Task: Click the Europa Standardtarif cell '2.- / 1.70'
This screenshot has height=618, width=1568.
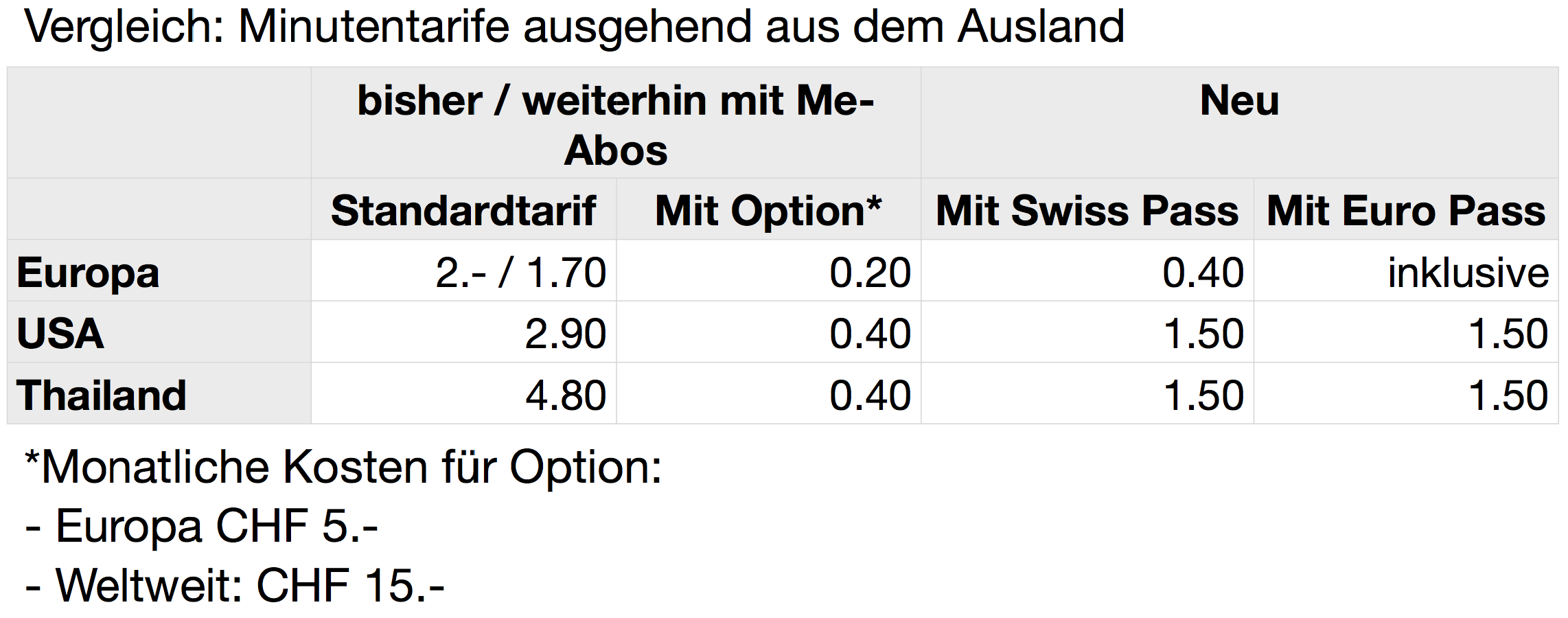Action: click(x=520, y=273)
